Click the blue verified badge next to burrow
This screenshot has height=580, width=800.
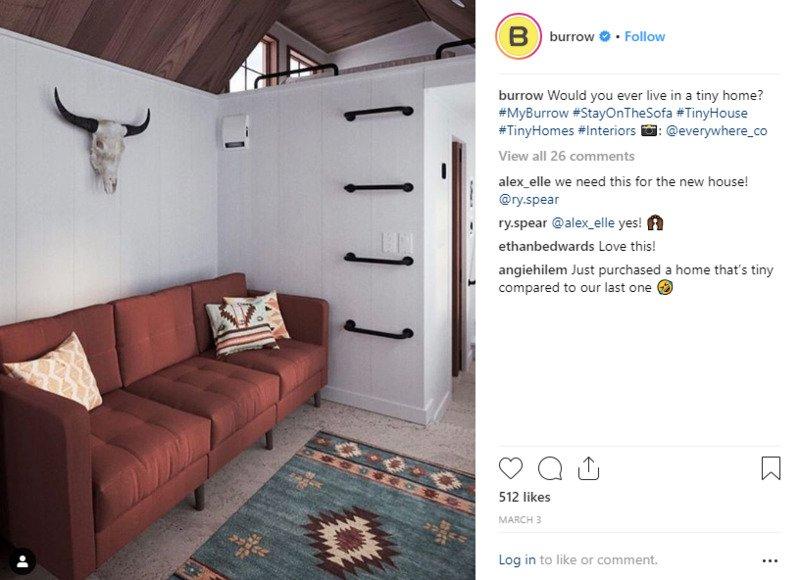(x=605, y=36)
